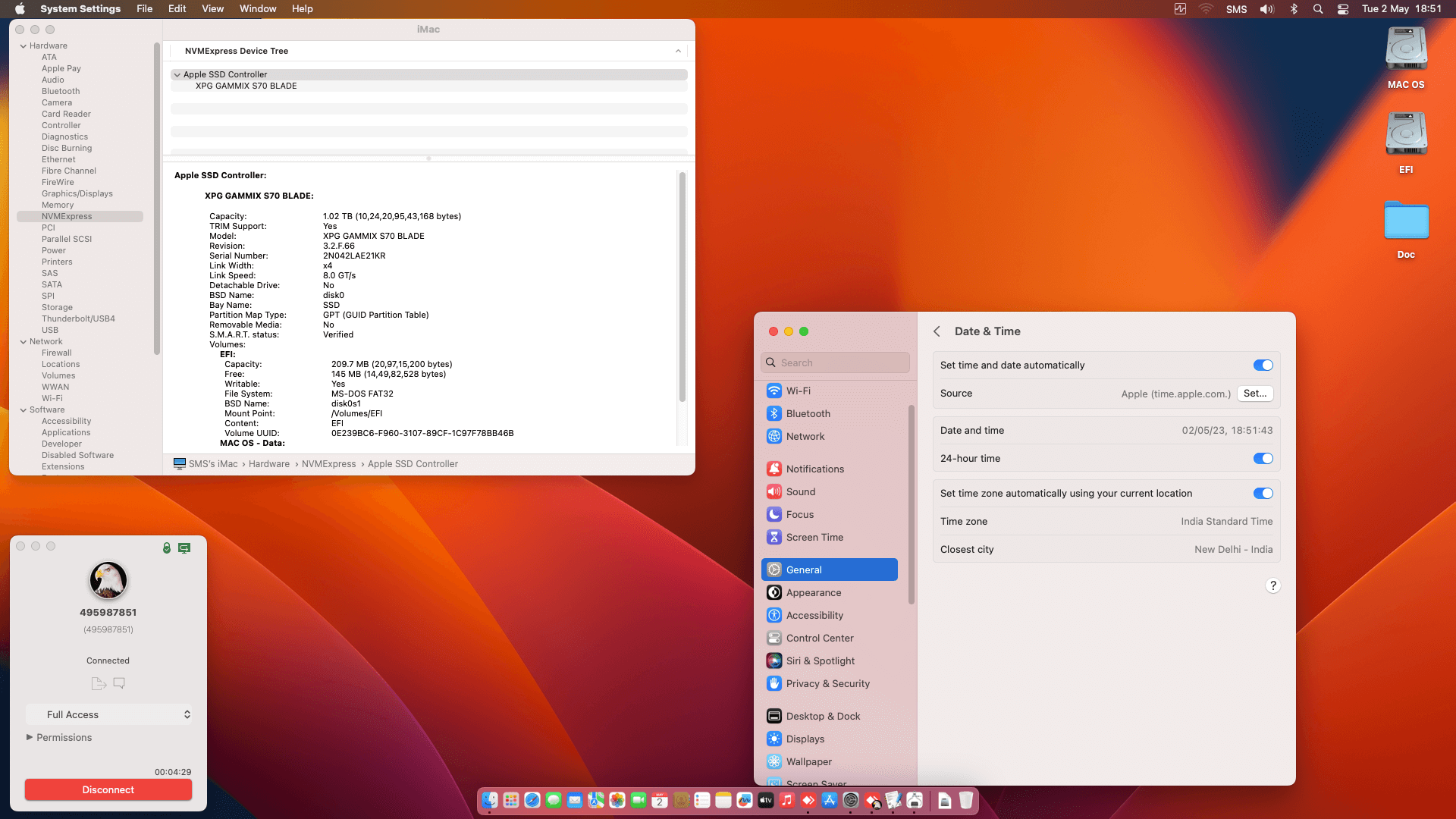Click the help question mark button

coord(1273,585)
